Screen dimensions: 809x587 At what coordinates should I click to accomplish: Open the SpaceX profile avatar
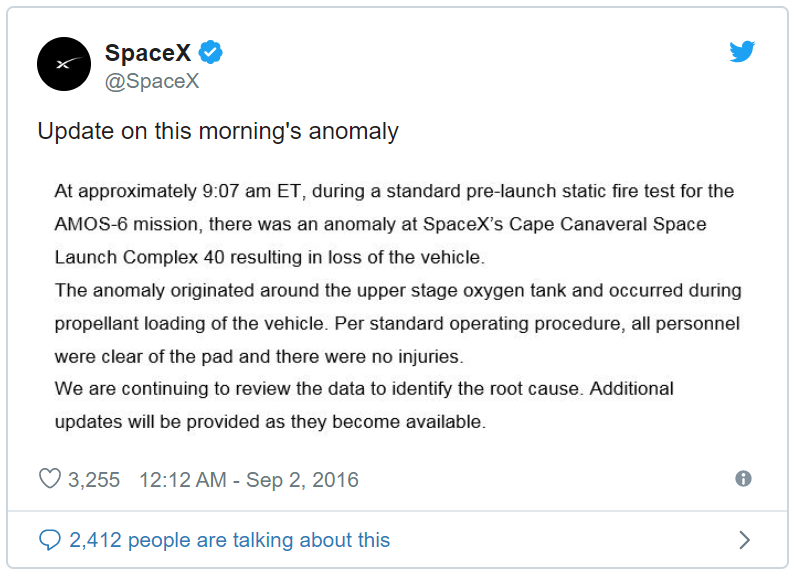pyautogui.click(x=64, y=65)
